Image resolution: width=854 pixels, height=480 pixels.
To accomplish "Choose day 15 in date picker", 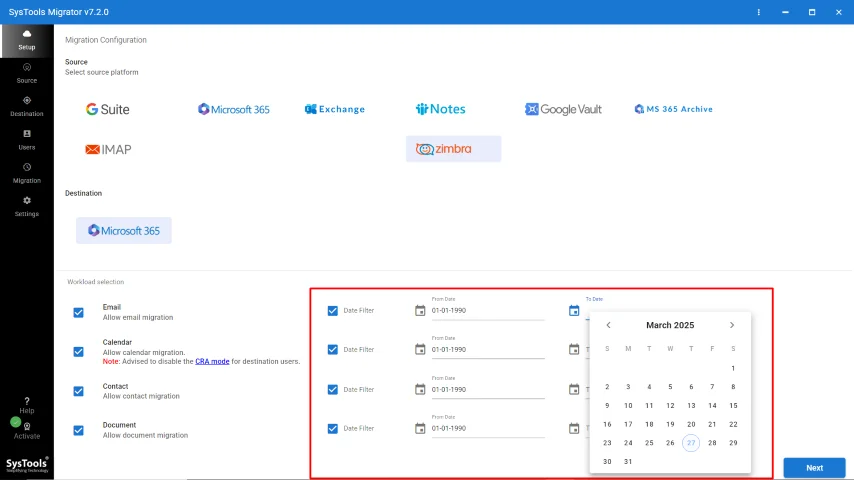I will 733,406.
